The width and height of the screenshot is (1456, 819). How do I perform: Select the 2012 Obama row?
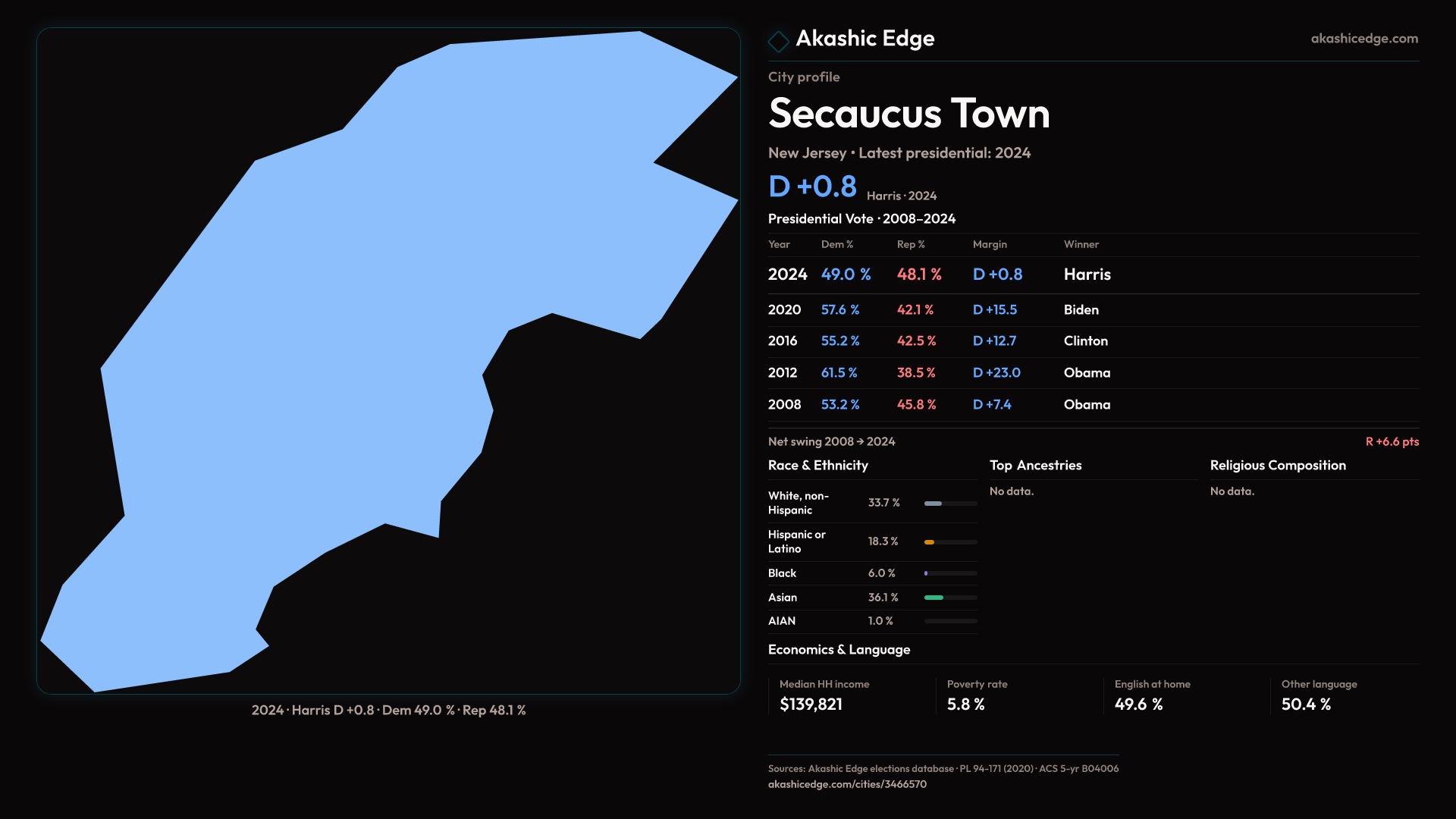click(x=1092, y=373)
